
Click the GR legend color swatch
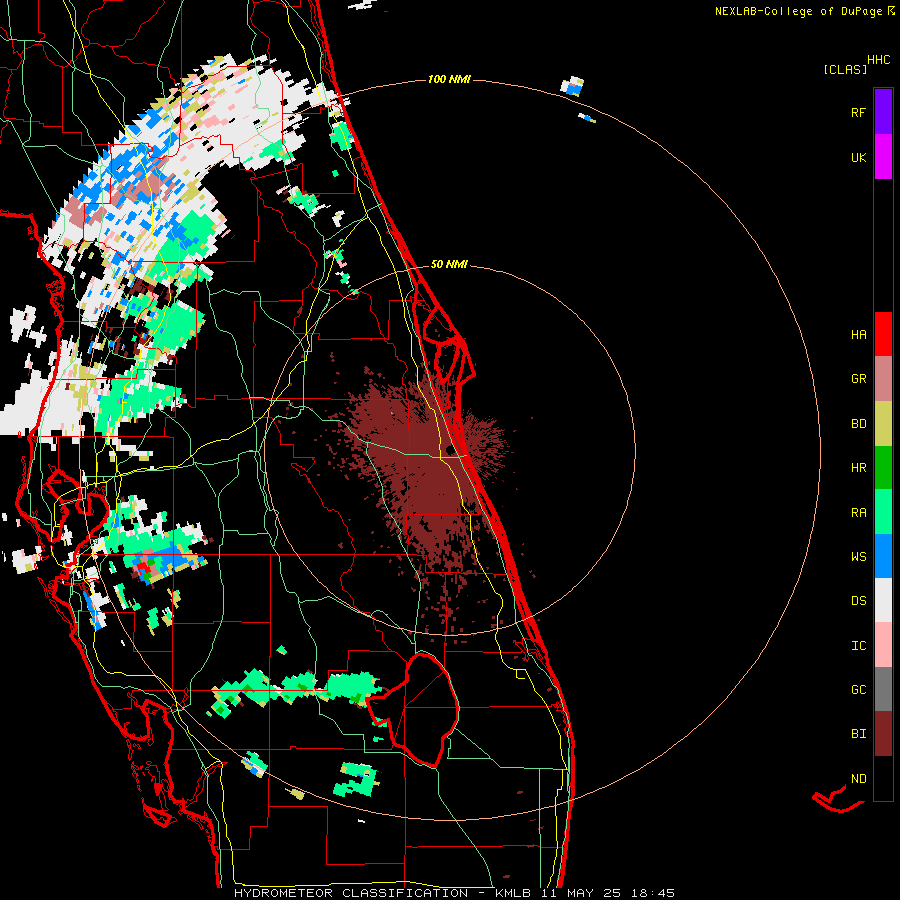(883, 379)
